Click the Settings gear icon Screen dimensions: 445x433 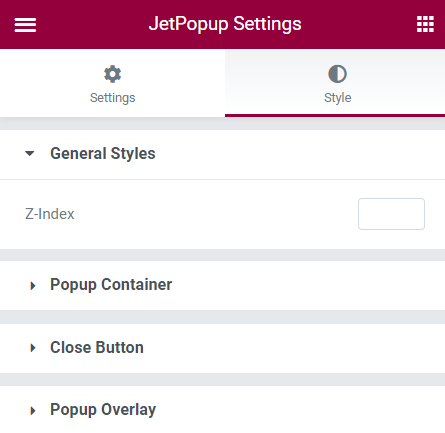click(x=112, y=74)
